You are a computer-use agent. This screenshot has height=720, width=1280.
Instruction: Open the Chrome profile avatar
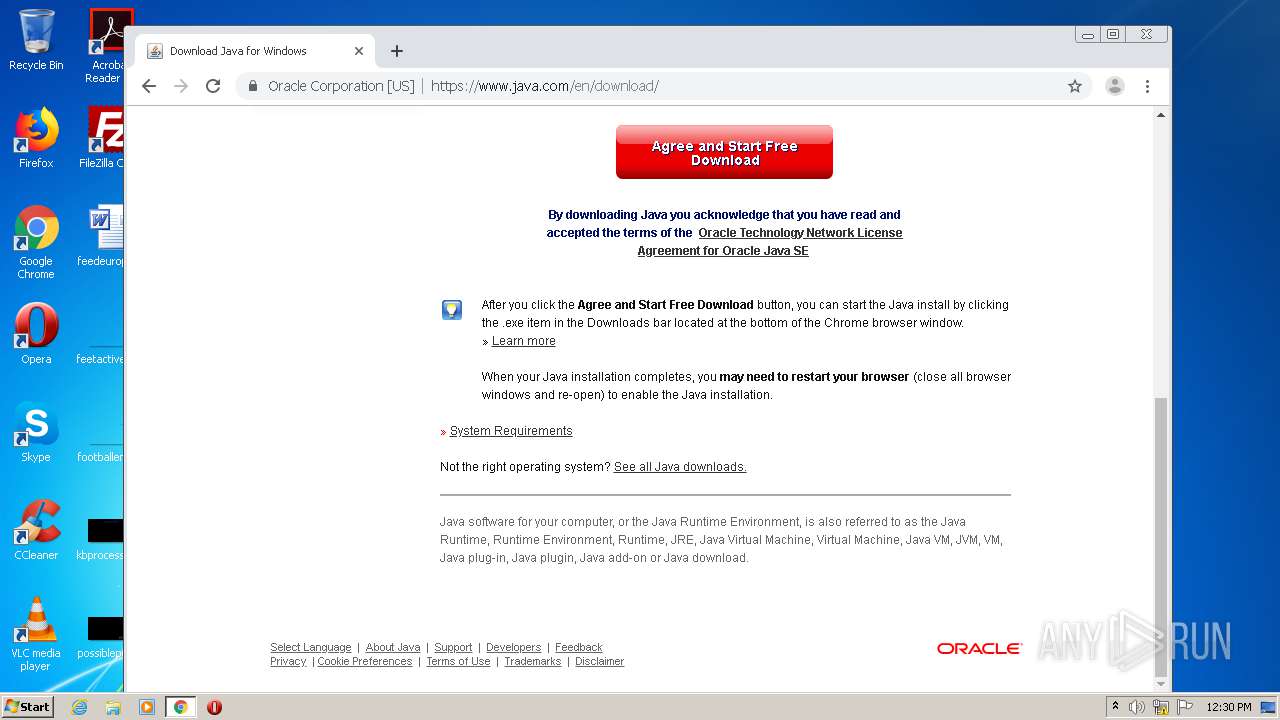coord(1115,86)
